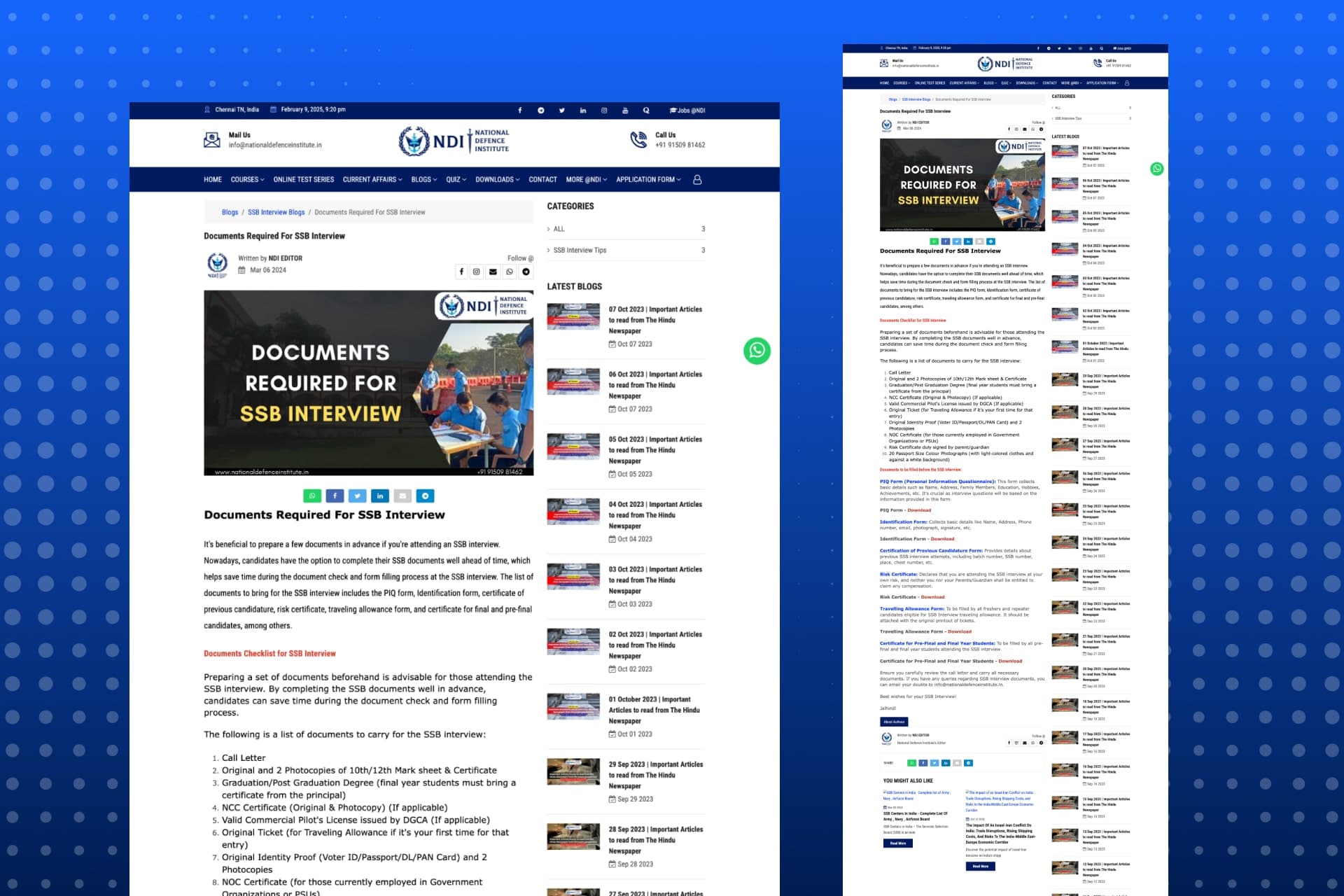Open the SSB Interview Blogs breadcrumb link
The height and width of the screenshot is (896, 1344).
(x=276, y=212)
